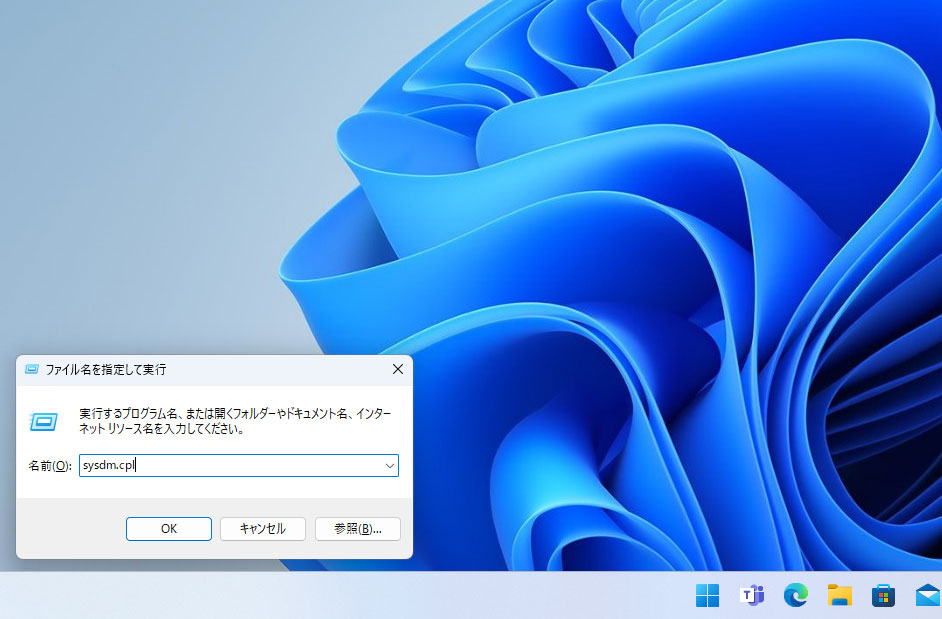
Task: Click the ファイル名を指定して実行 title text
Action: [x=106, y=369]
